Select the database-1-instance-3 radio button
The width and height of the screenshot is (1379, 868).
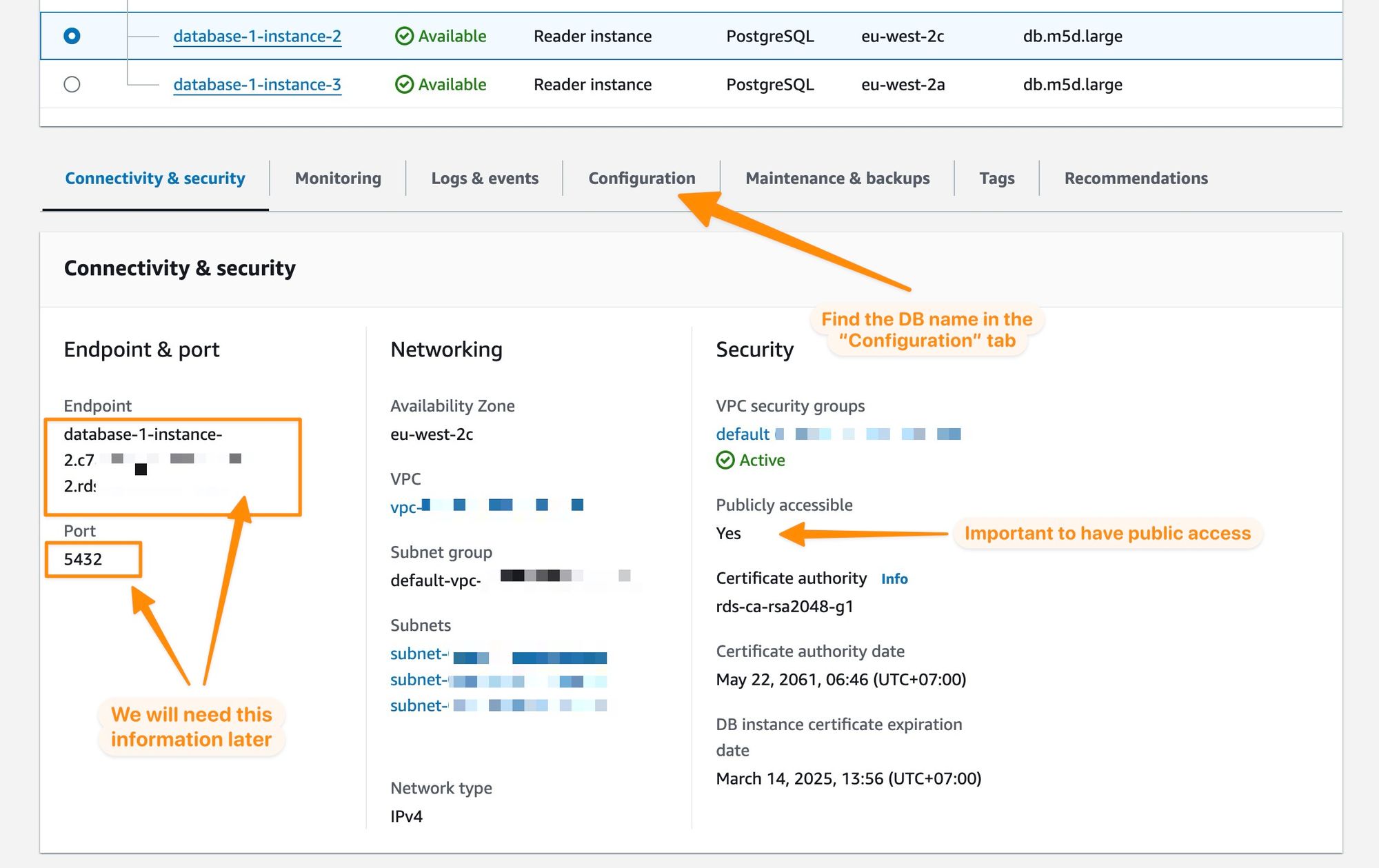point(72,84)
